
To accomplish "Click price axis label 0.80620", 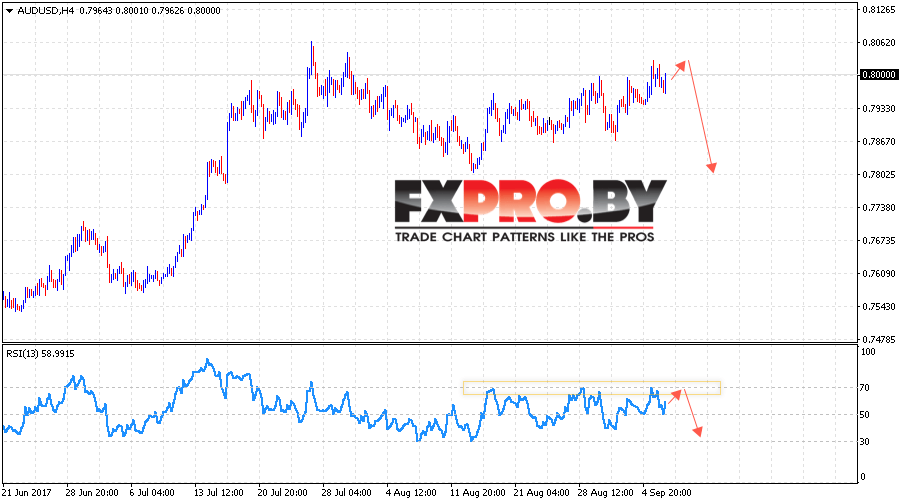I will pyautogui.click(x=879, y=42).
